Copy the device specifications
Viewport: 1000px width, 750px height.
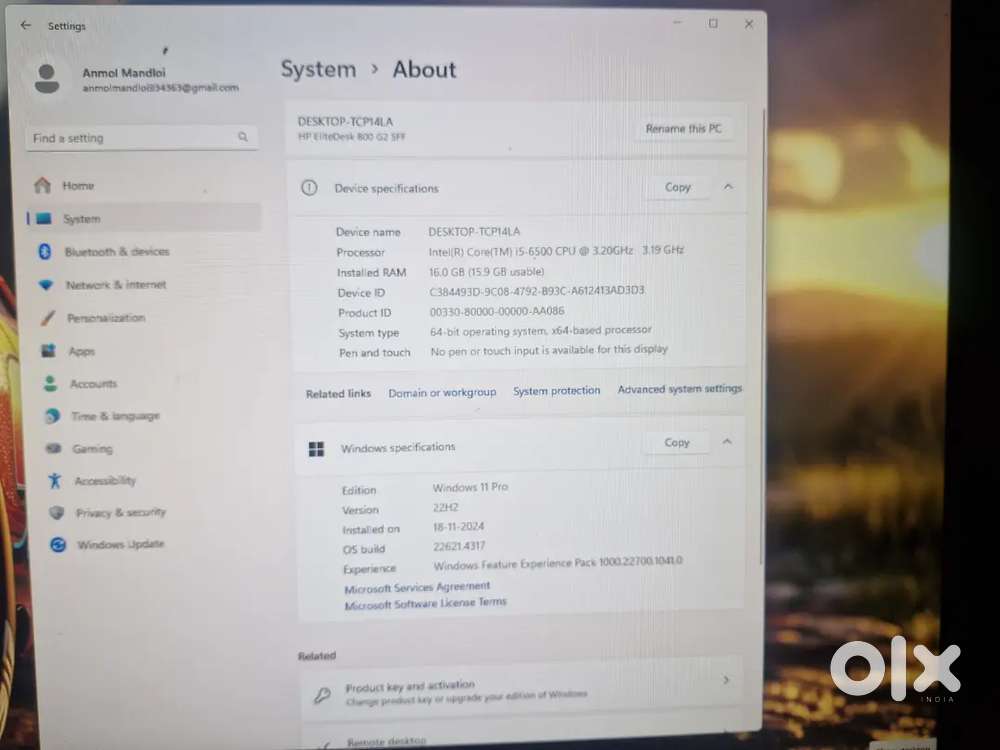(678, 187)
